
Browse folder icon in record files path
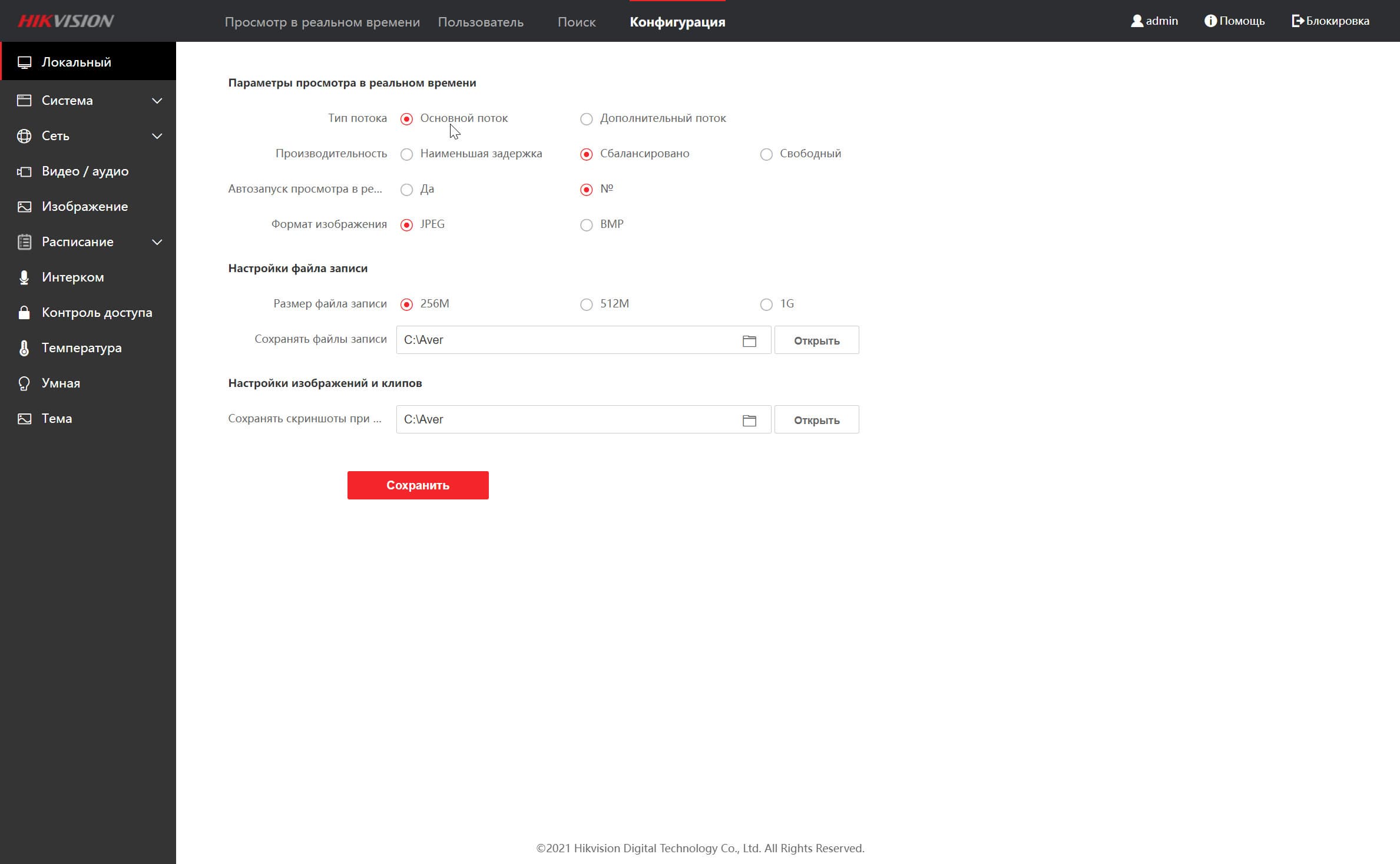749,340
